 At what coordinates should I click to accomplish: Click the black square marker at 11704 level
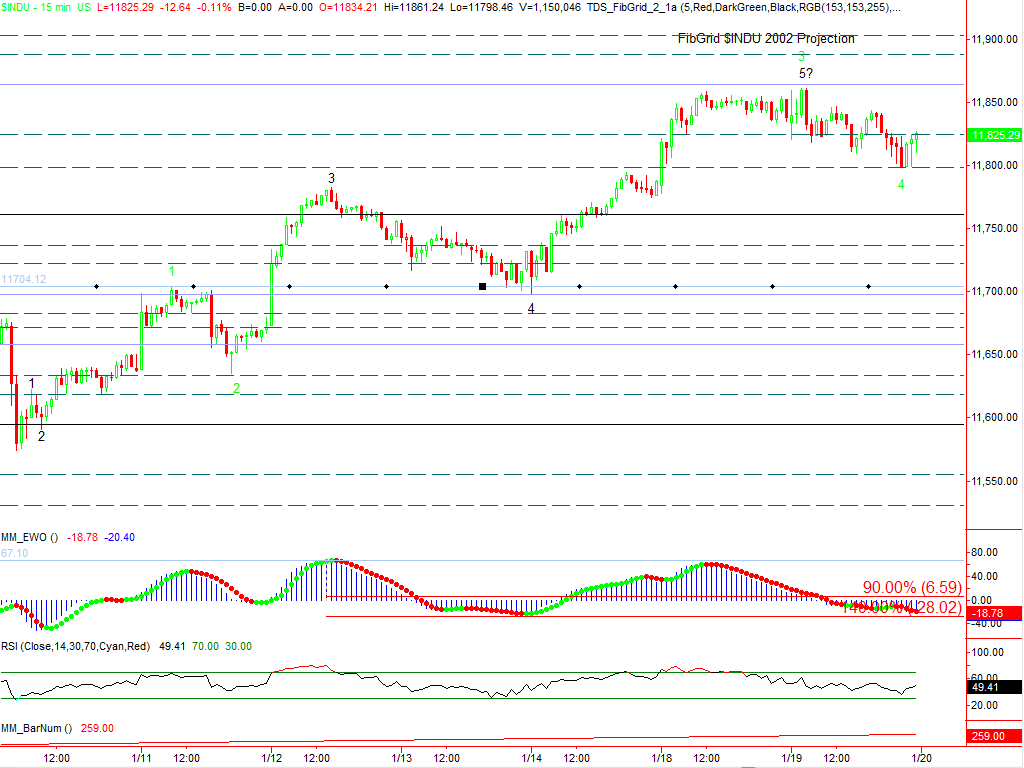coord(483,287)
